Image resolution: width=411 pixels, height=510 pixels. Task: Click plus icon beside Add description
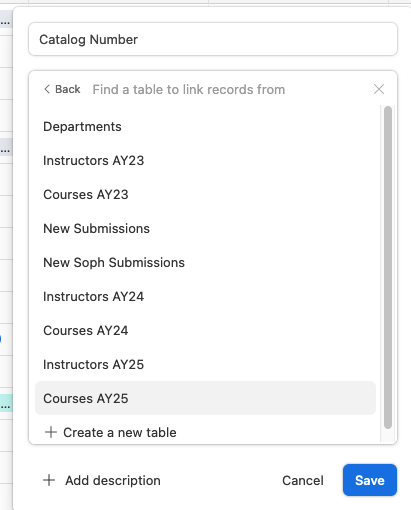click(49, 480)
